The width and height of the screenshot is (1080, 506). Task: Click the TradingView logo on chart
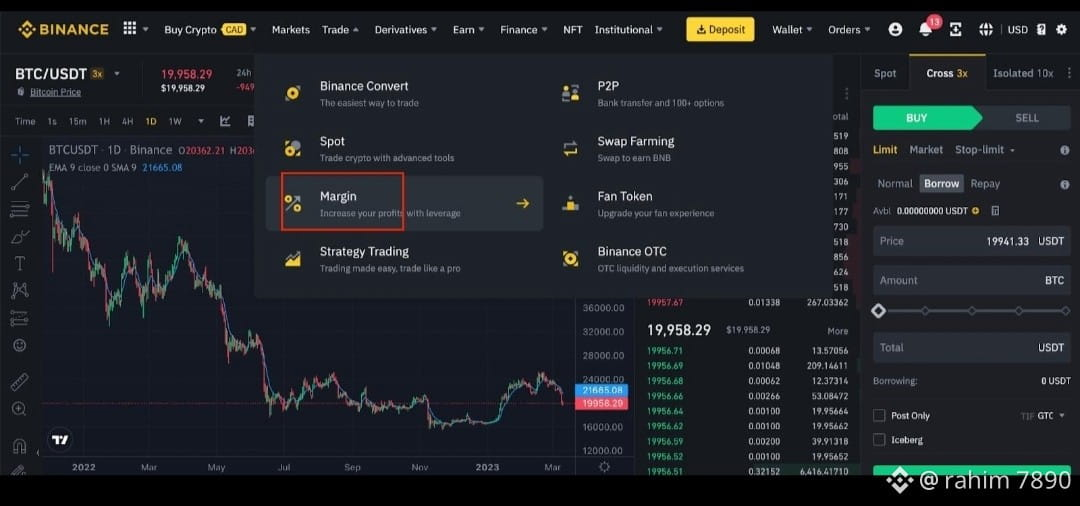pyautogui.click(x=60, y=440)
